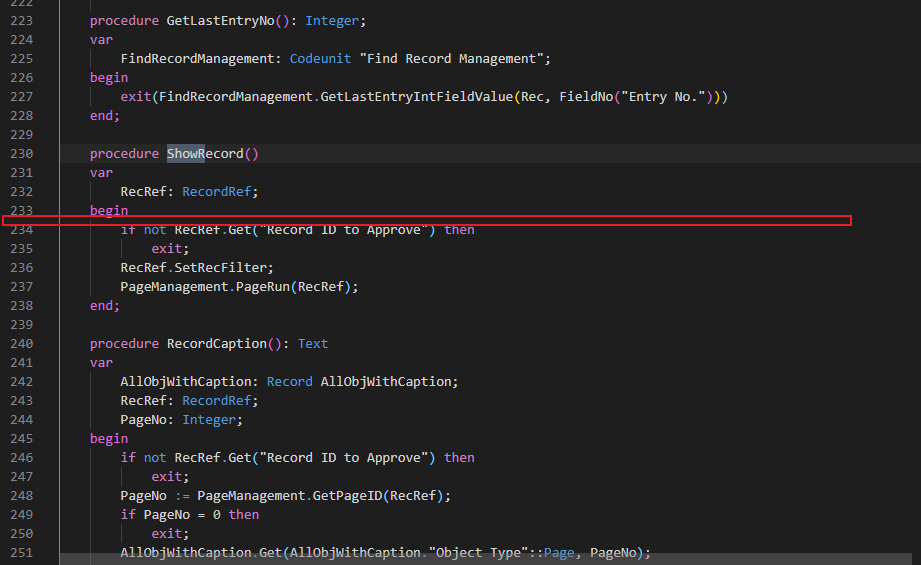The width and height of the screenshot is (921, 565).
Task: Click the var keyword on line 231
Action: tap(101, 173)
